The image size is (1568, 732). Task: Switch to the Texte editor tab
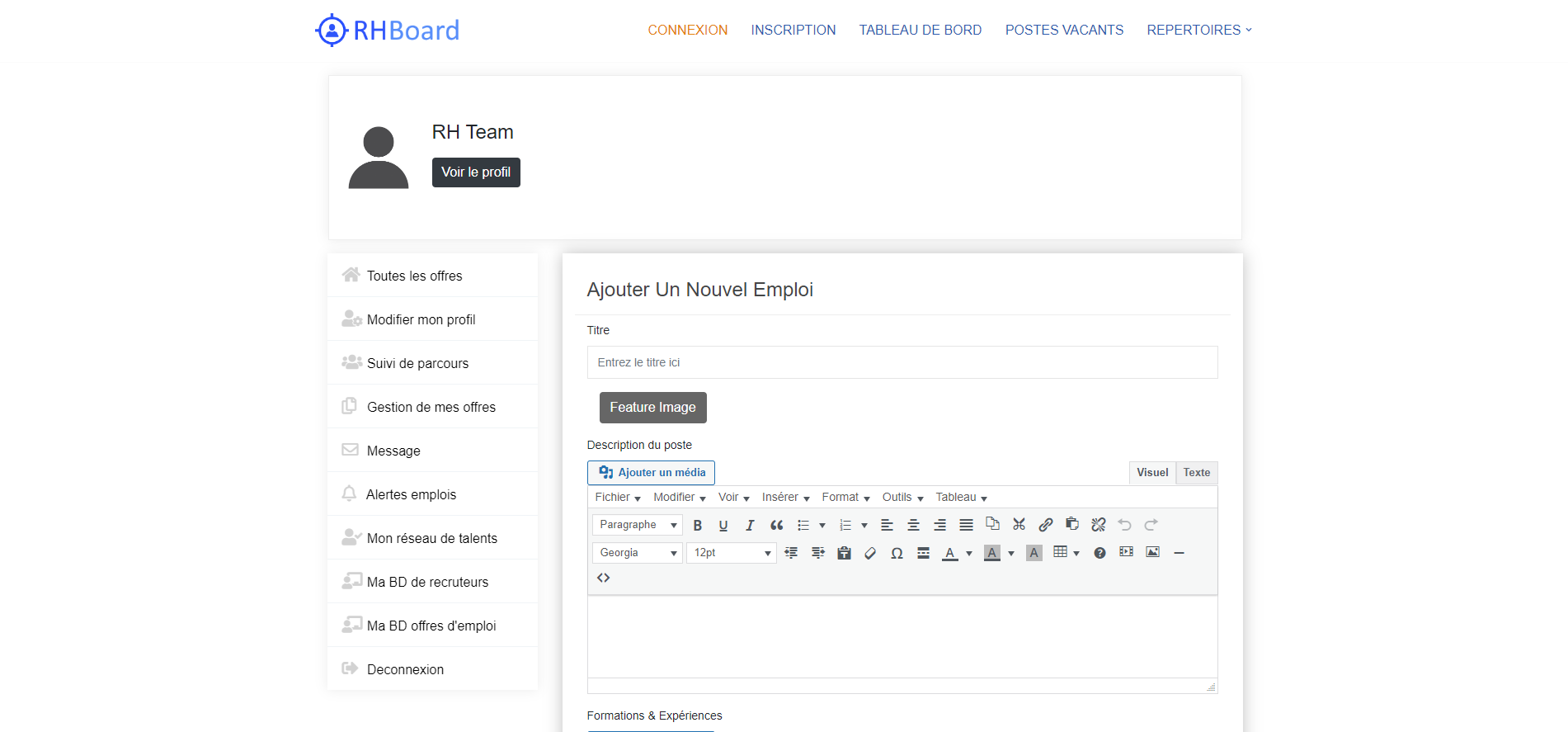point(1196,473)
